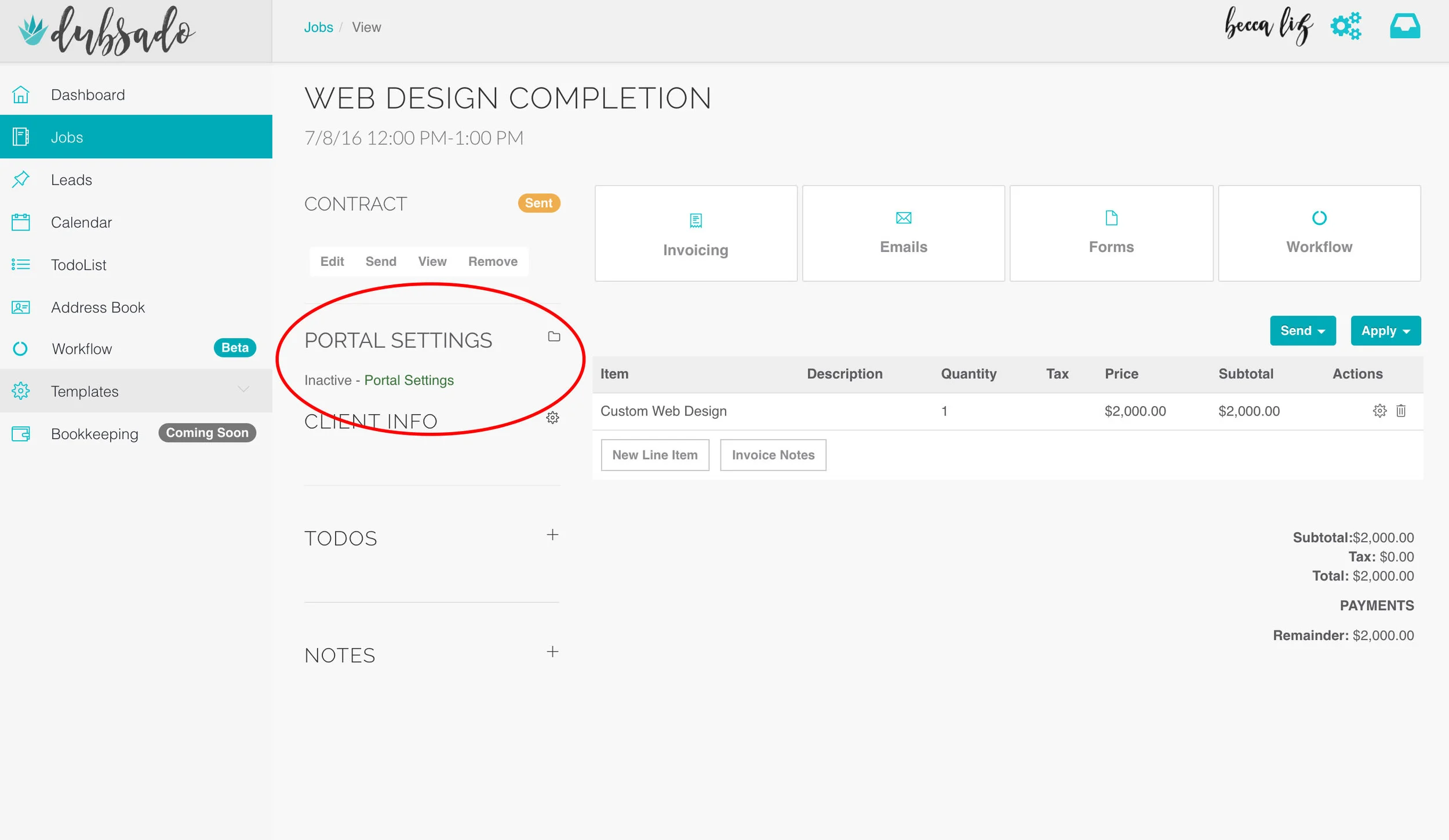
Task: Open the Apply dropdown button
Action: [1385, 331]
